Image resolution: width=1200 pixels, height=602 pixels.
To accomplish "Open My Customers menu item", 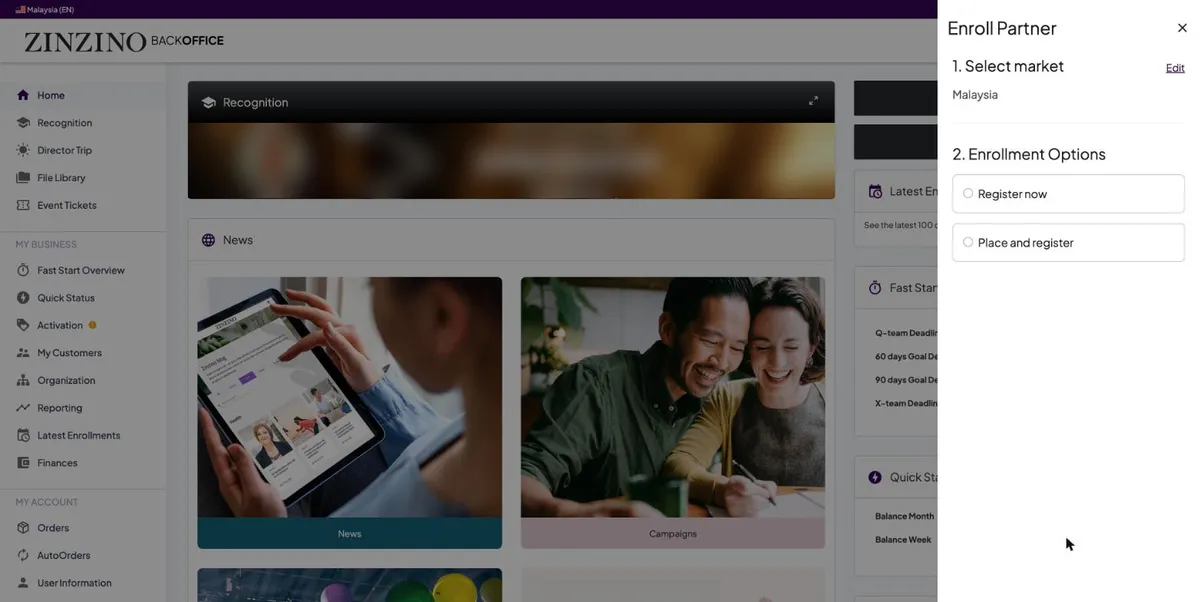I will 69,353.
